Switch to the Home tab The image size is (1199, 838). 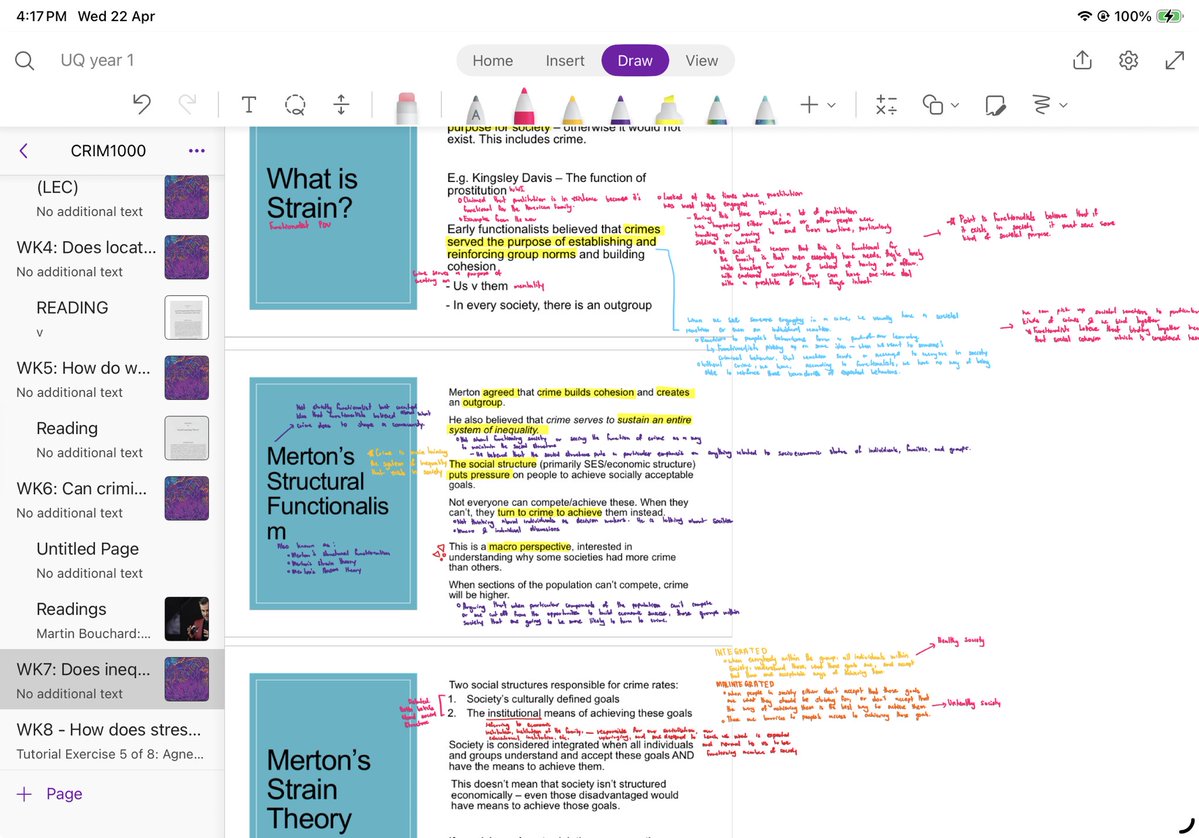coord(492,60)
